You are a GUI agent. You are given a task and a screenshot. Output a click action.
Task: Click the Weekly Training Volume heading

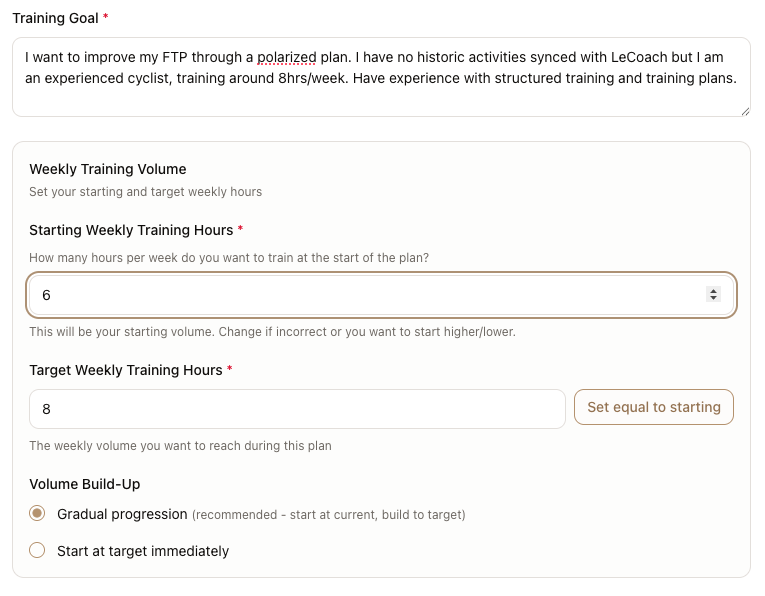coord(108,169)
